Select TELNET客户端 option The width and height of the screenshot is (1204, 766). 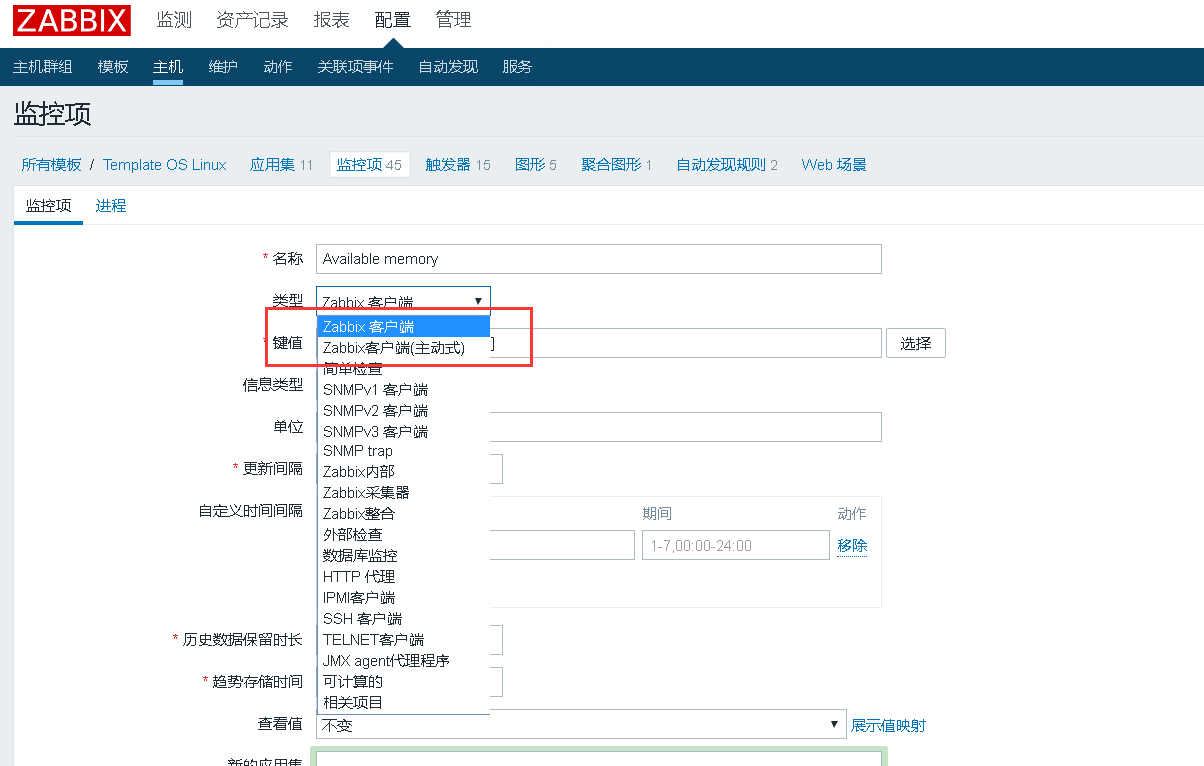click(403, 639)
